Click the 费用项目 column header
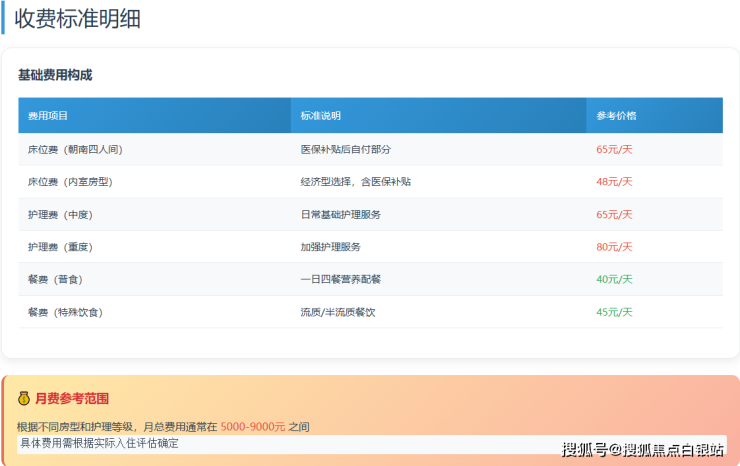This screenshot has height=466, width=740. pyautogui.click(x=47, y=116)
